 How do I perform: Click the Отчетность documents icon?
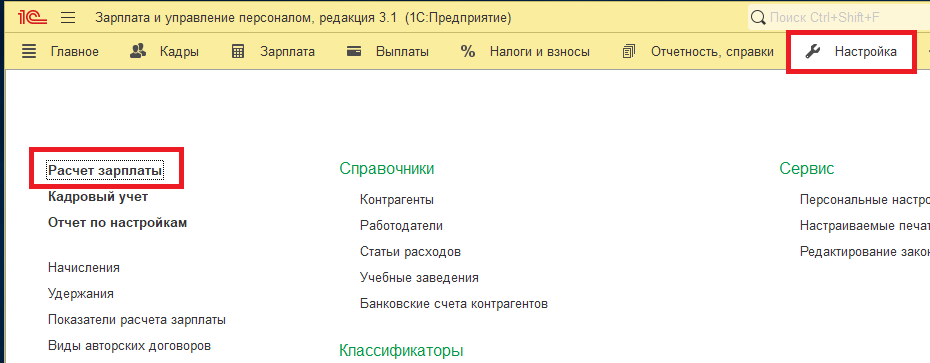[x=629, y=52]
